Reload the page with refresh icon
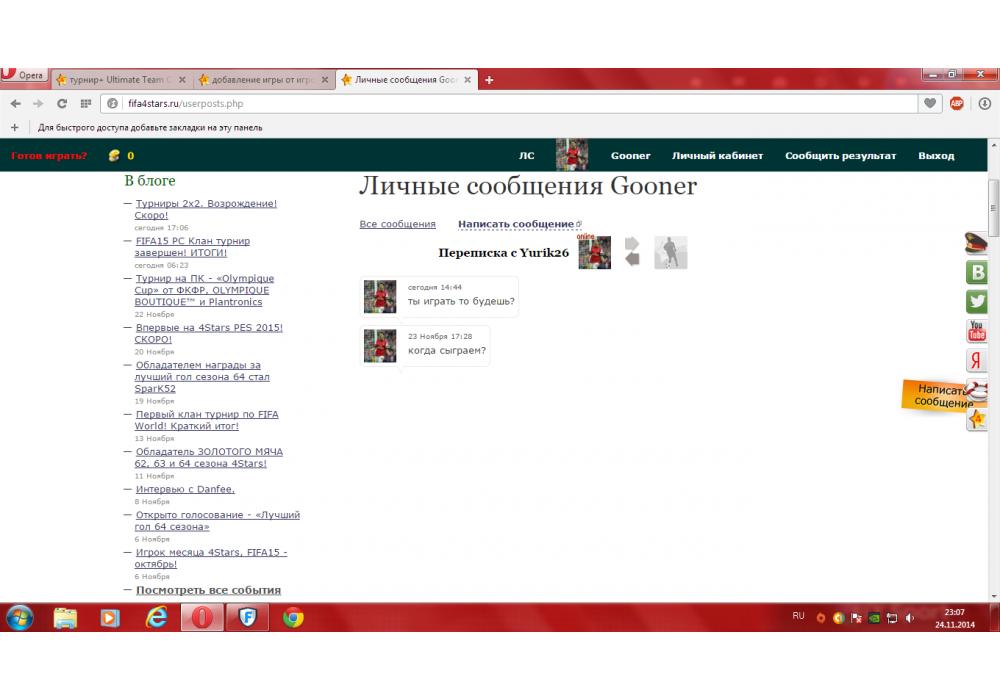 (x=62, y=103)
